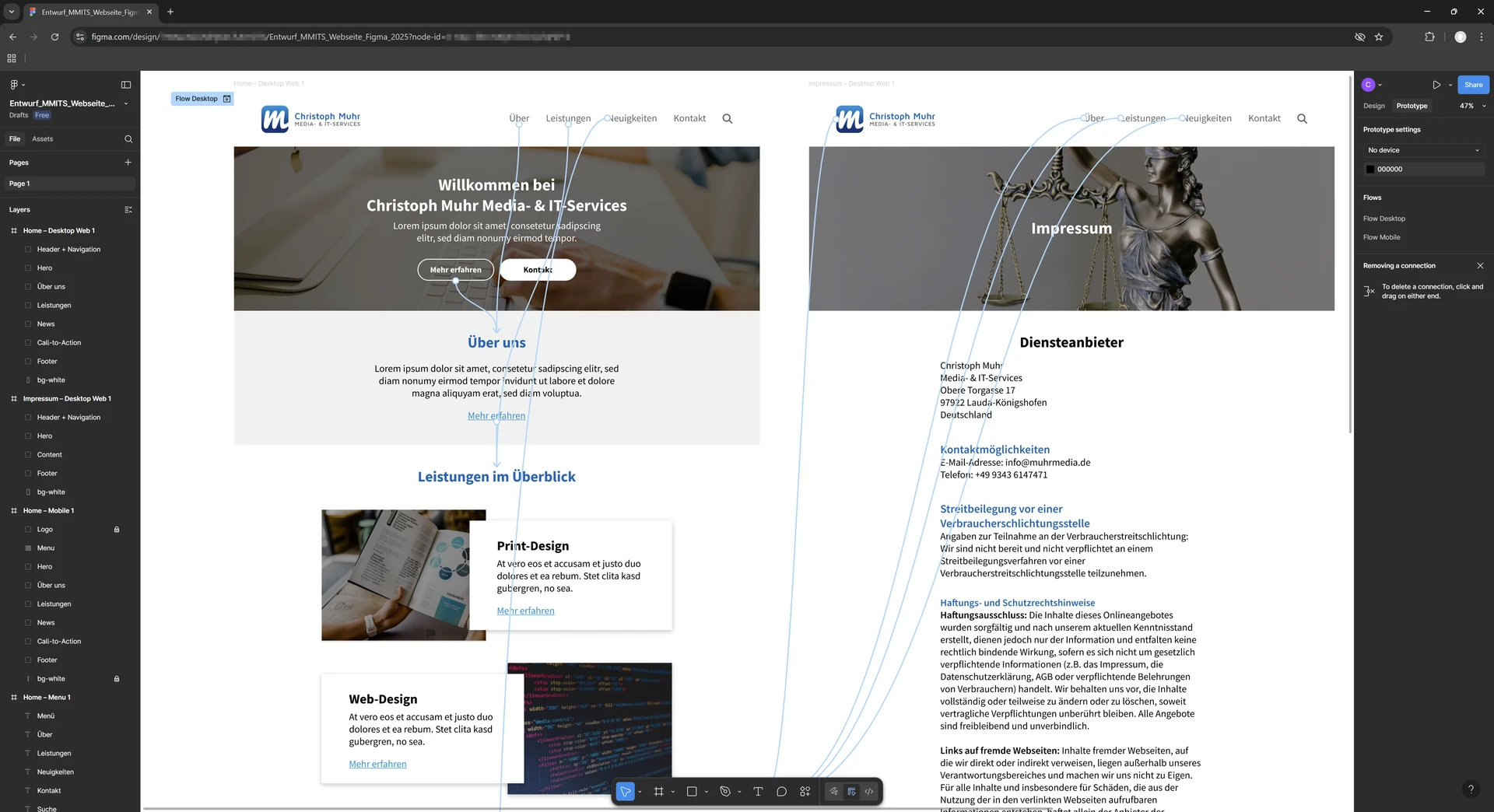Click the black 000000 background color swatch
The width and height of the screenshot is (1494, 812).
[1370, 170]
